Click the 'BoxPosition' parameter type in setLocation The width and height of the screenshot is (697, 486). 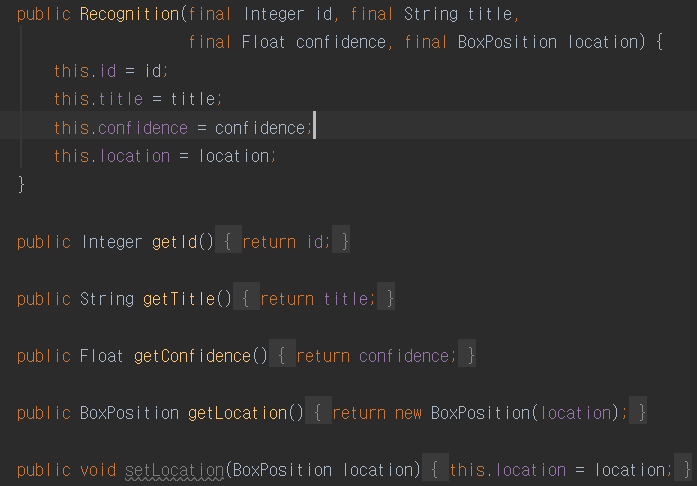pyautogui.click(x=282, y=470)
